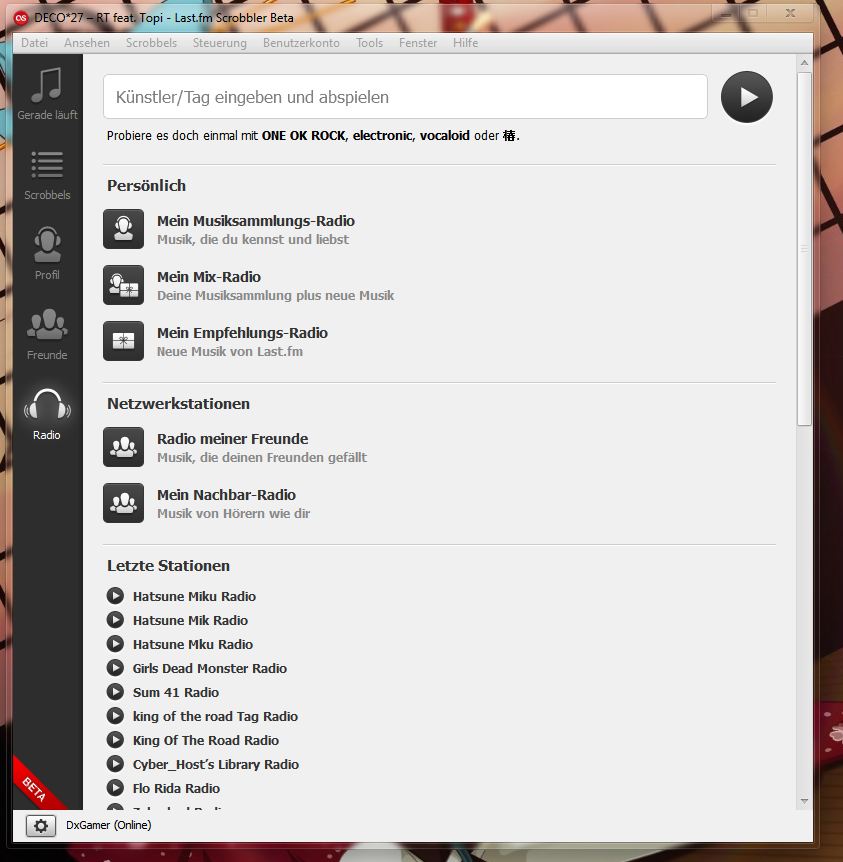
Task: Click the Mein Musiksammlungs-Radio icon
Action: [x=123, y=229]
